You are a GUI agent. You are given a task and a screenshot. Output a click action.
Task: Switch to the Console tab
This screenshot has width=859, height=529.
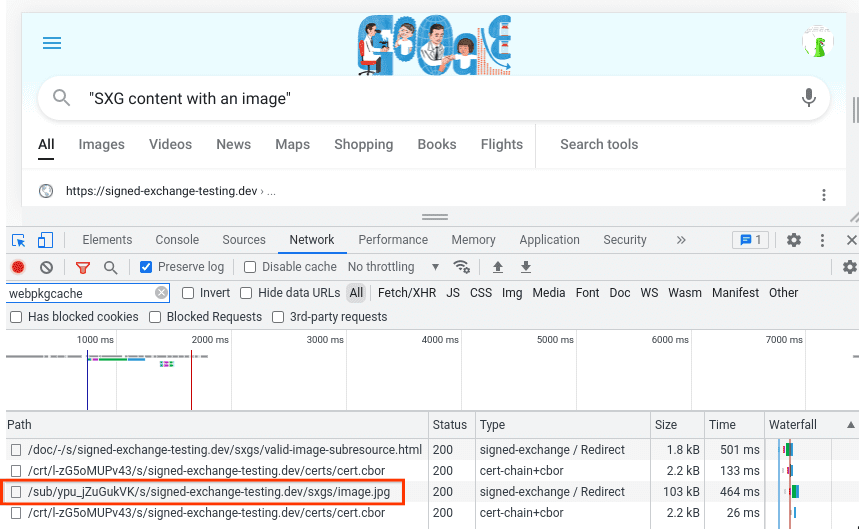[177, 240]
